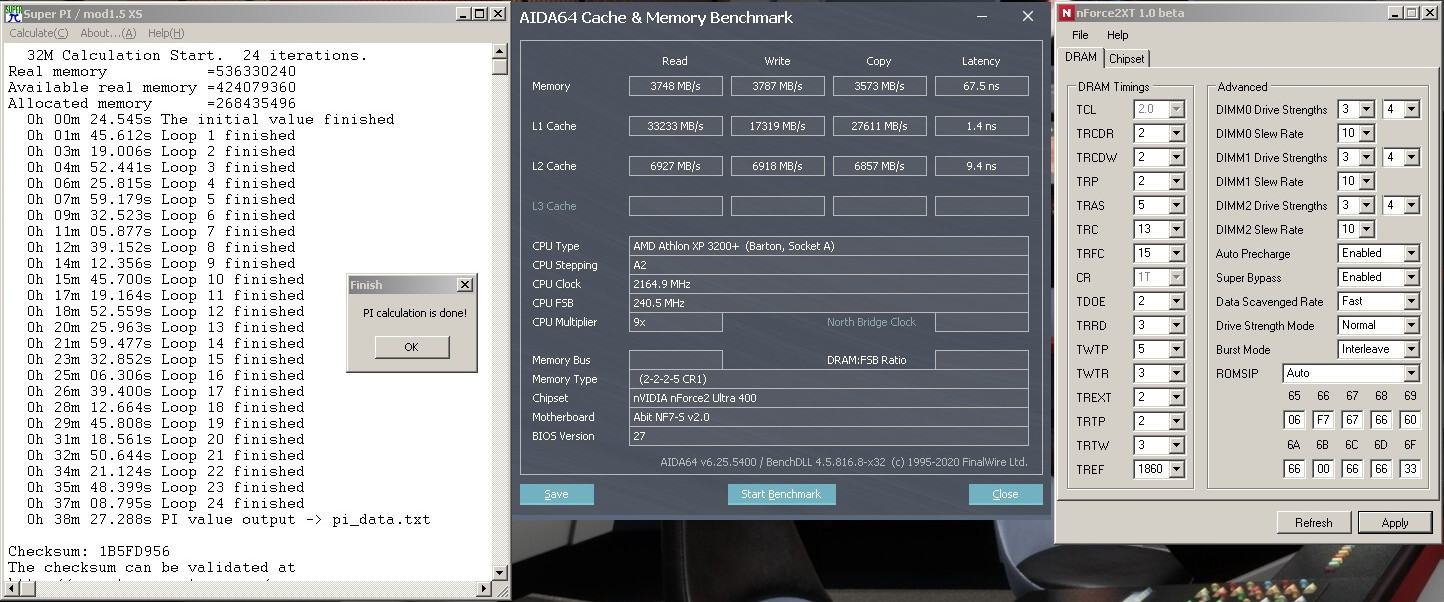
Task: Open the TWTP timing dropdown
Action: pyautogui.click(x=1177, y=349)
